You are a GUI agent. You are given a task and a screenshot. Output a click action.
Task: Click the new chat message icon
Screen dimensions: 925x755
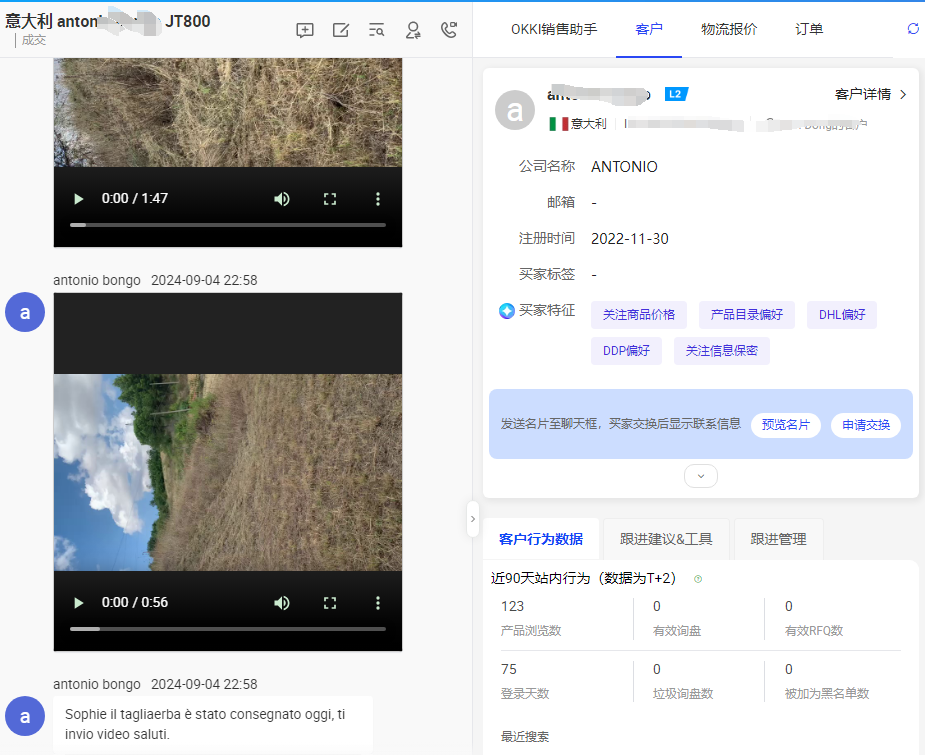(305, 30)
